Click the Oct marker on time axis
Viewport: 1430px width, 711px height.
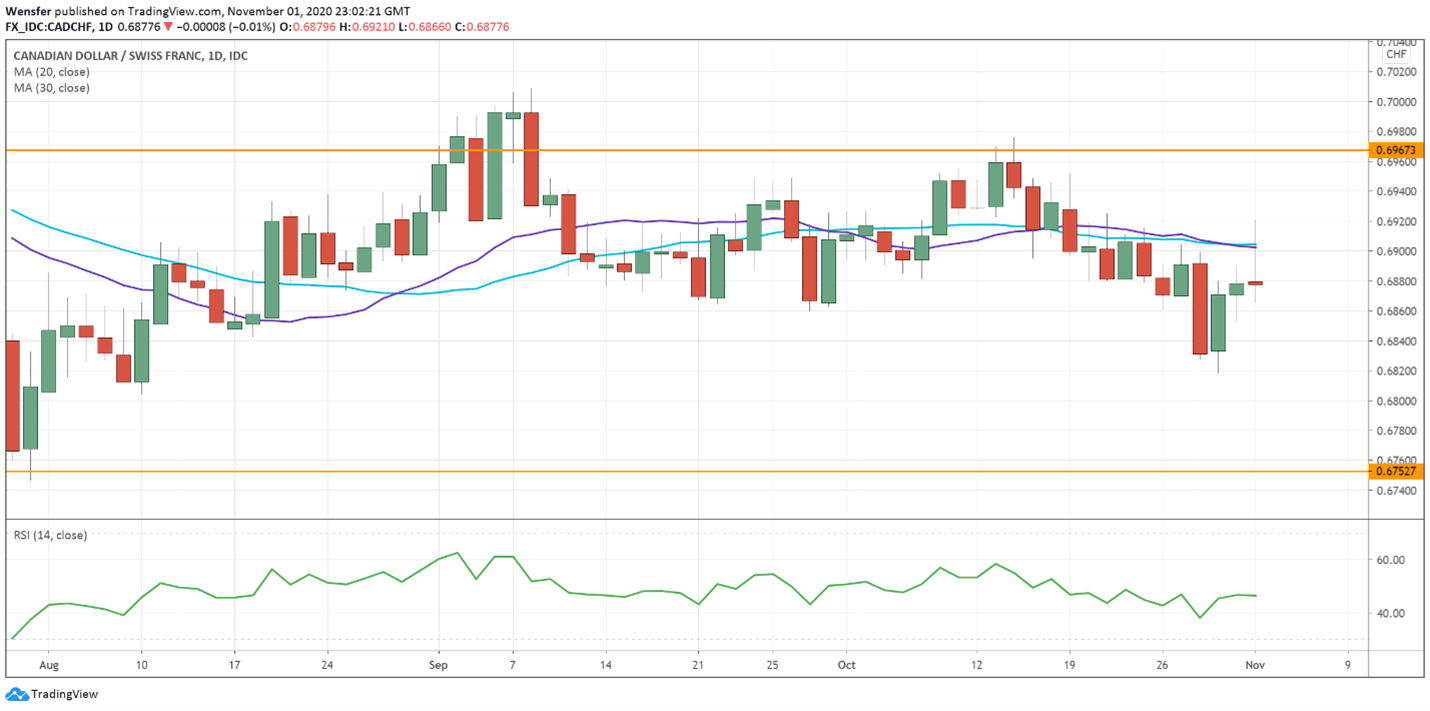[x=847, y=664]
